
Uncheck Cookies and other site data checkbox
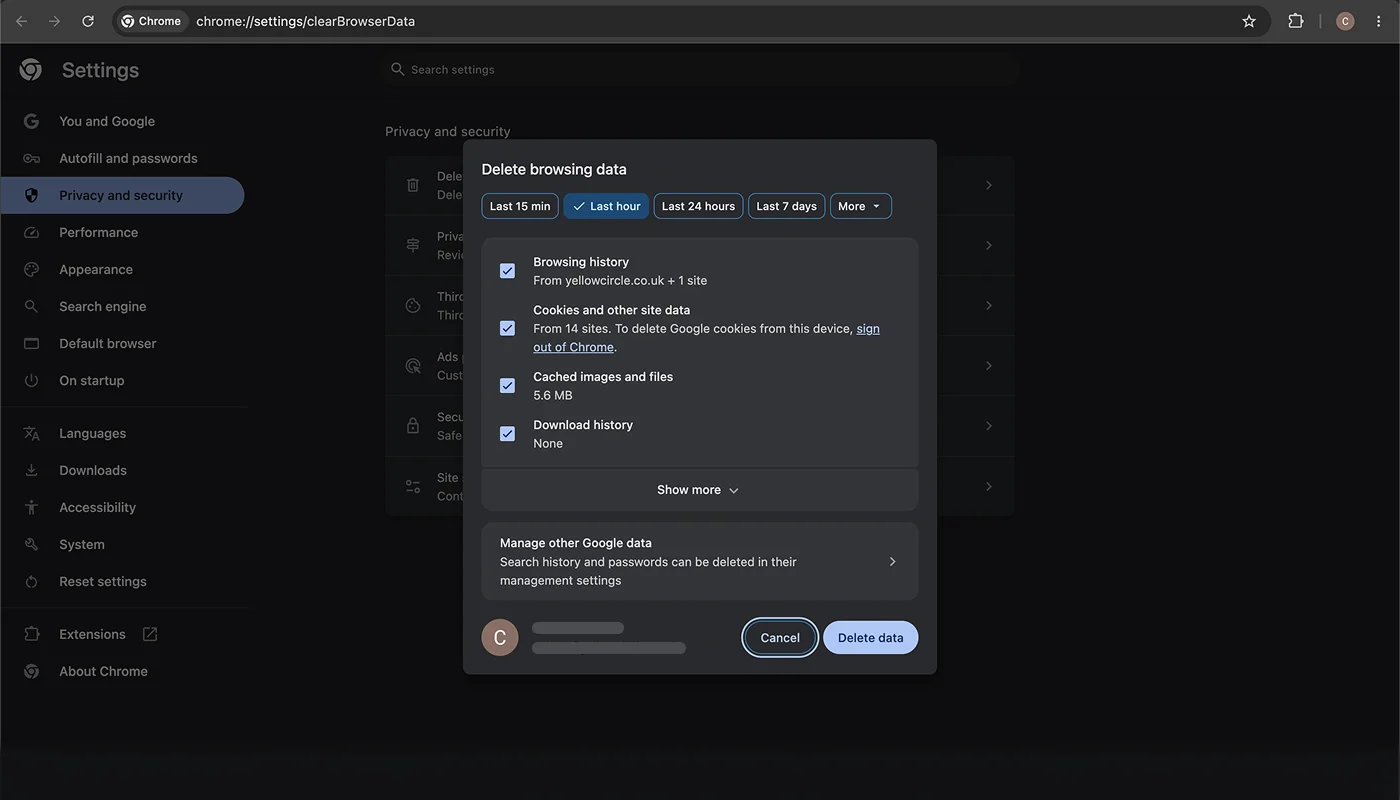(508, 328)
